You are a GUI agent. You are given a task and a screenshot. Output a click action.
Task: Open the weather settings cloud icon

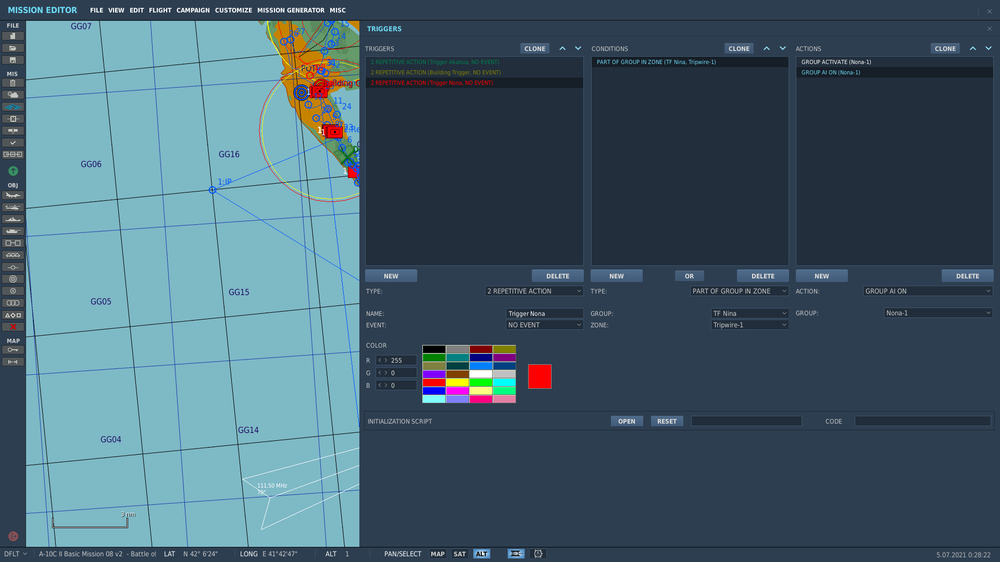click(x=13, y=95)
